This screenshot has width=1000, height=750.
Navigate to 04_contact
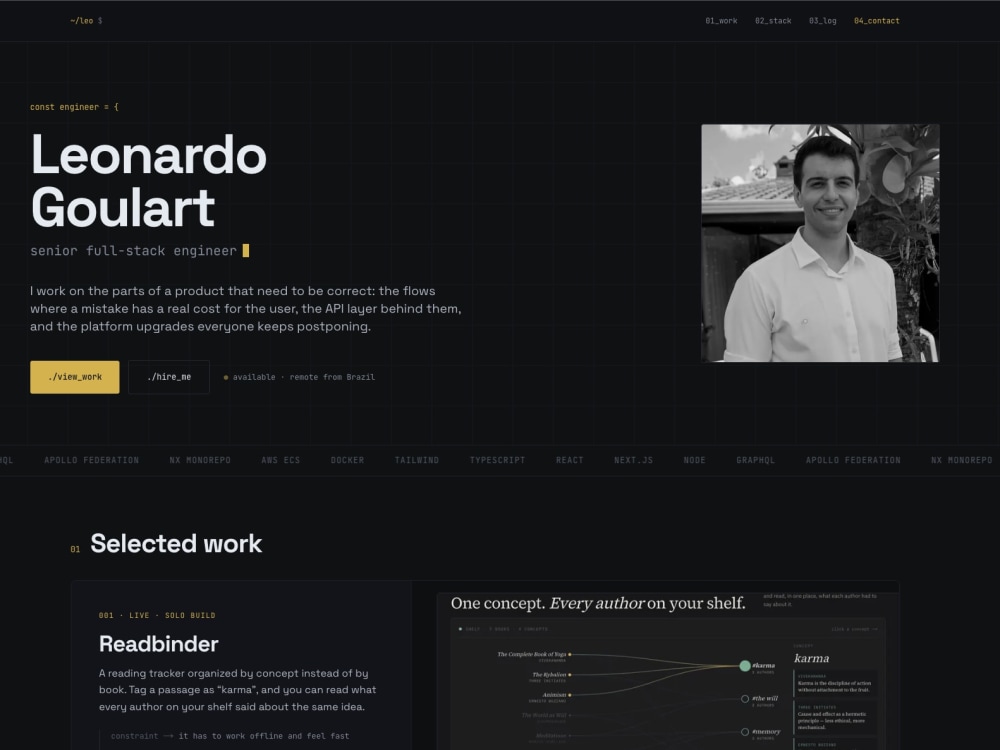click(x=876, y=21)
